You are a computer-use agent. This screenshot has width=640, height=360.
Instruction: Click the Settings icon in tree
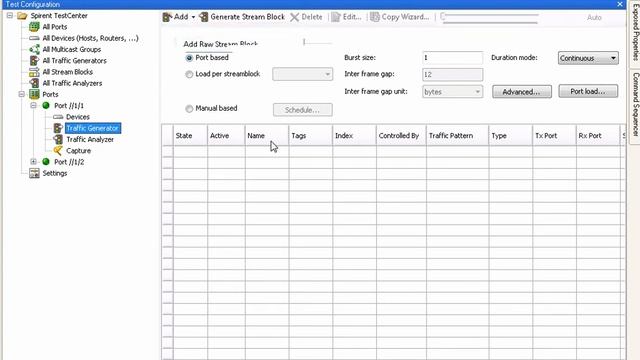[34, 173]
